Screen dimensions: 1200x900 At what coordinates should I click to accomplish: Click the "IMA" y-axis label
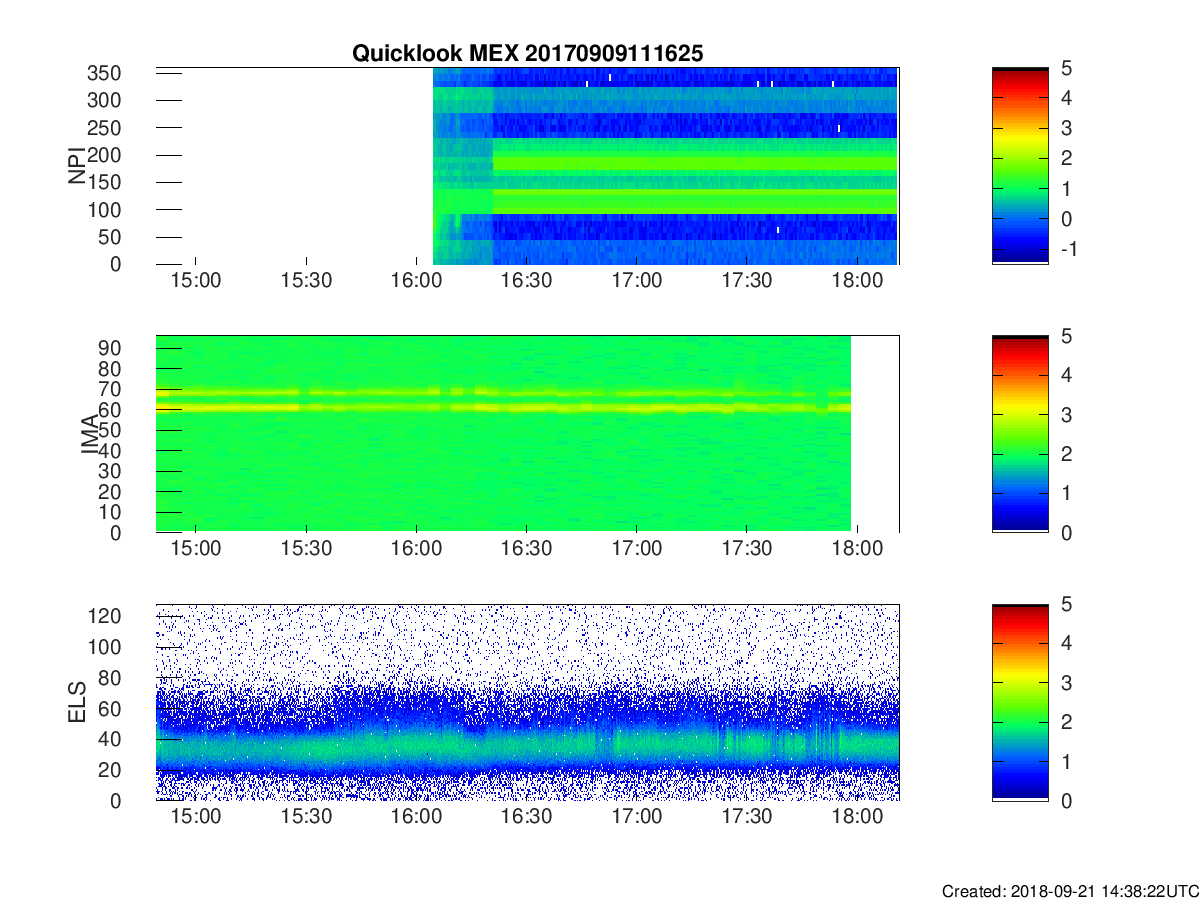click(x=89, y=434)
